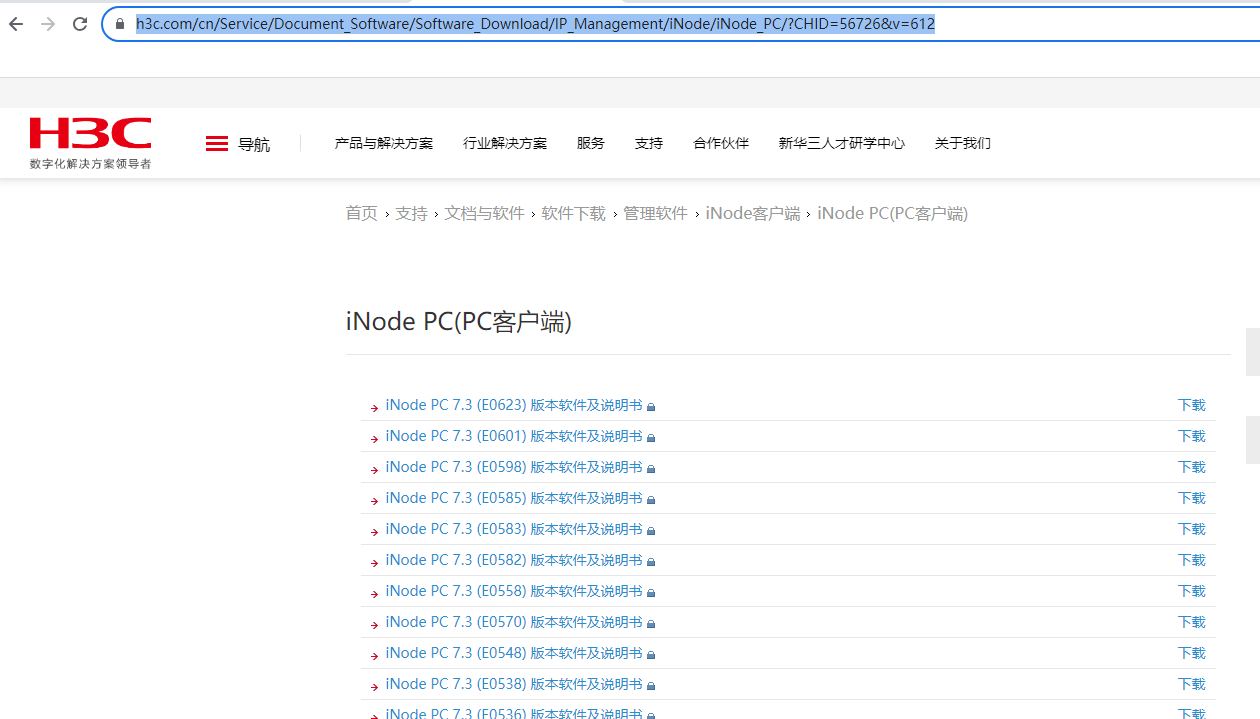Click red arrow bullet before E0601
The height and width of the screenshot is (719, 1260).
(x=374, y=439)
